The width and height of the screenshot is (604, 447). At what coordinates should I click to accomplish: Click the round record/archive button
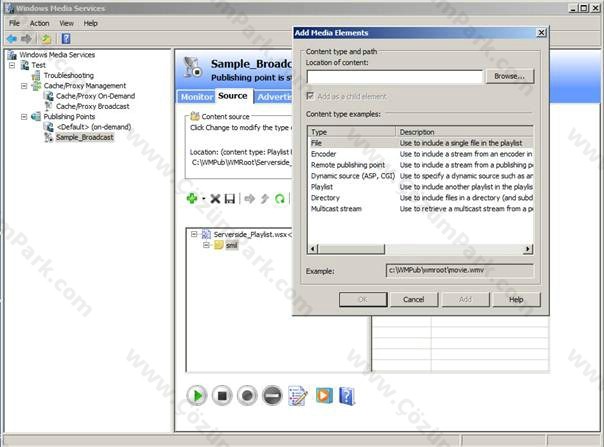pyautogui.click(x=247, y=396)
